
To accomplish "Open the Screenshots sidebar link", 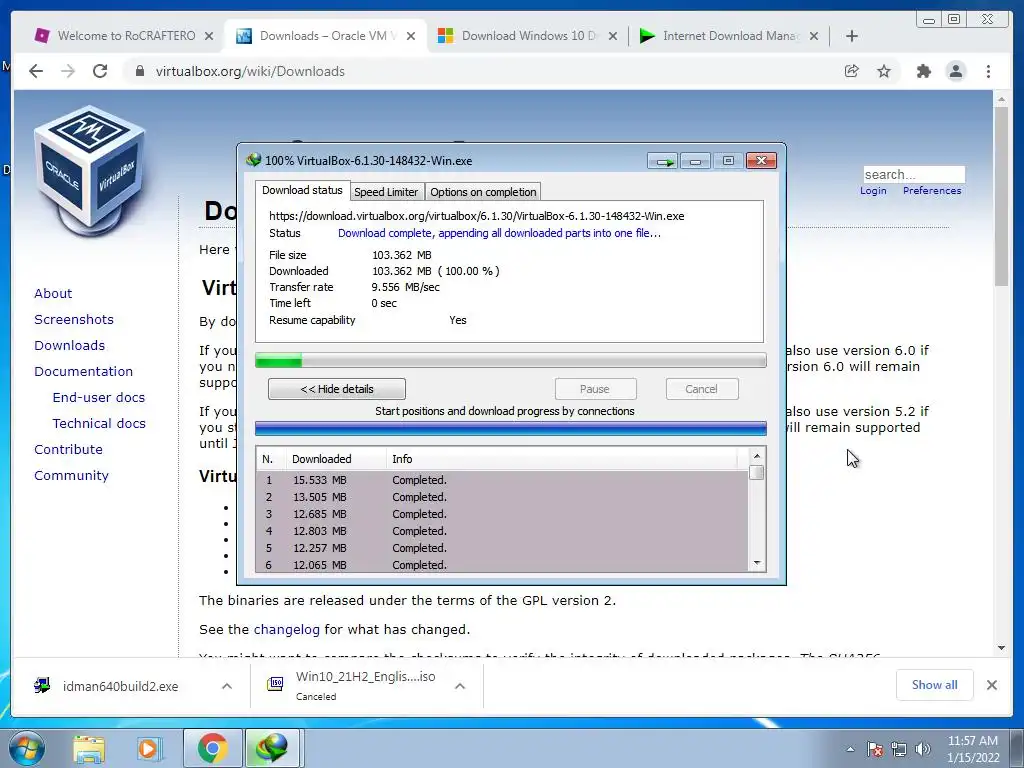I will coord(74,319).
